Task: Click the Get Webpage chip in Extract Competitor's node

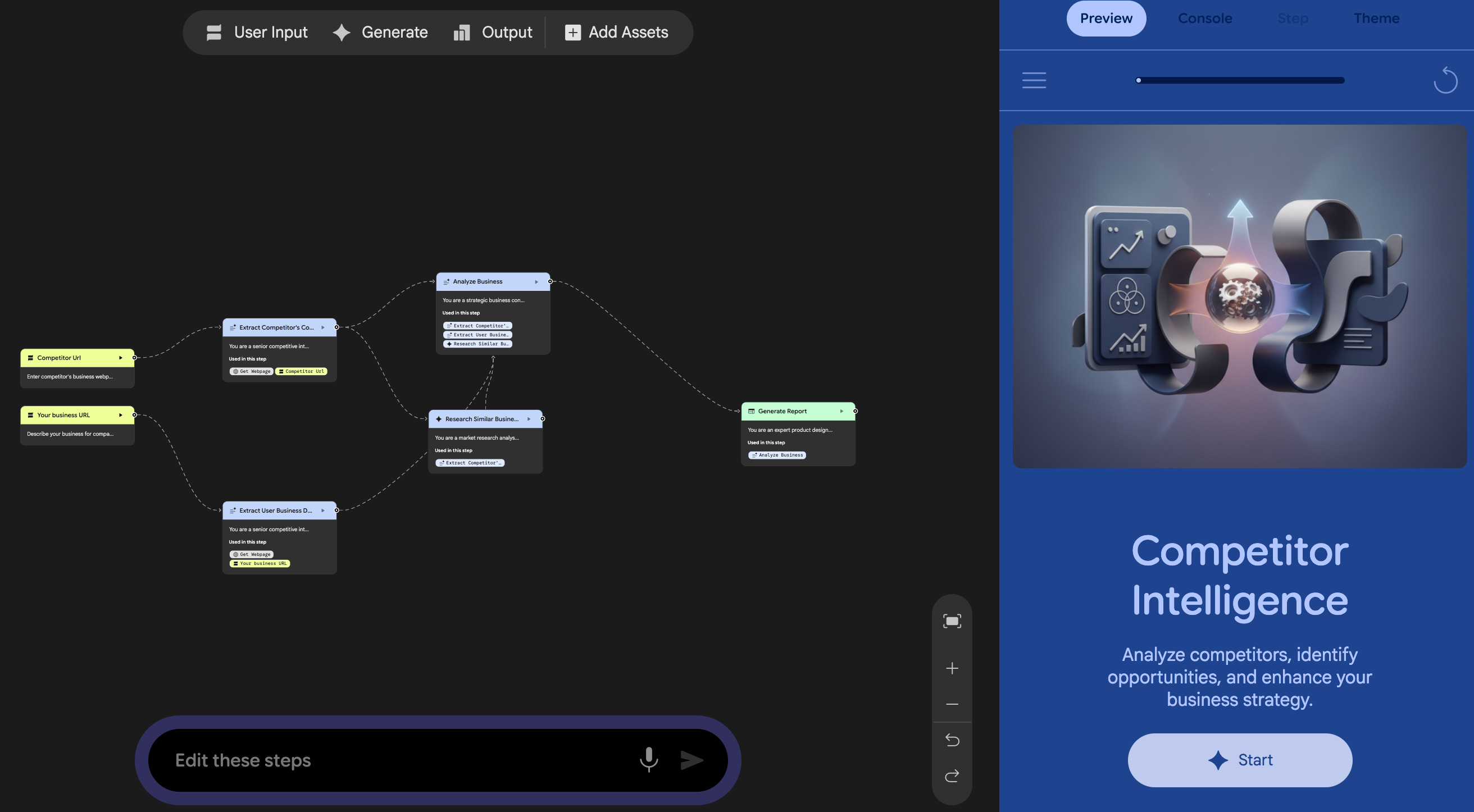Action: pyautogui.click(x=251, y=372)
